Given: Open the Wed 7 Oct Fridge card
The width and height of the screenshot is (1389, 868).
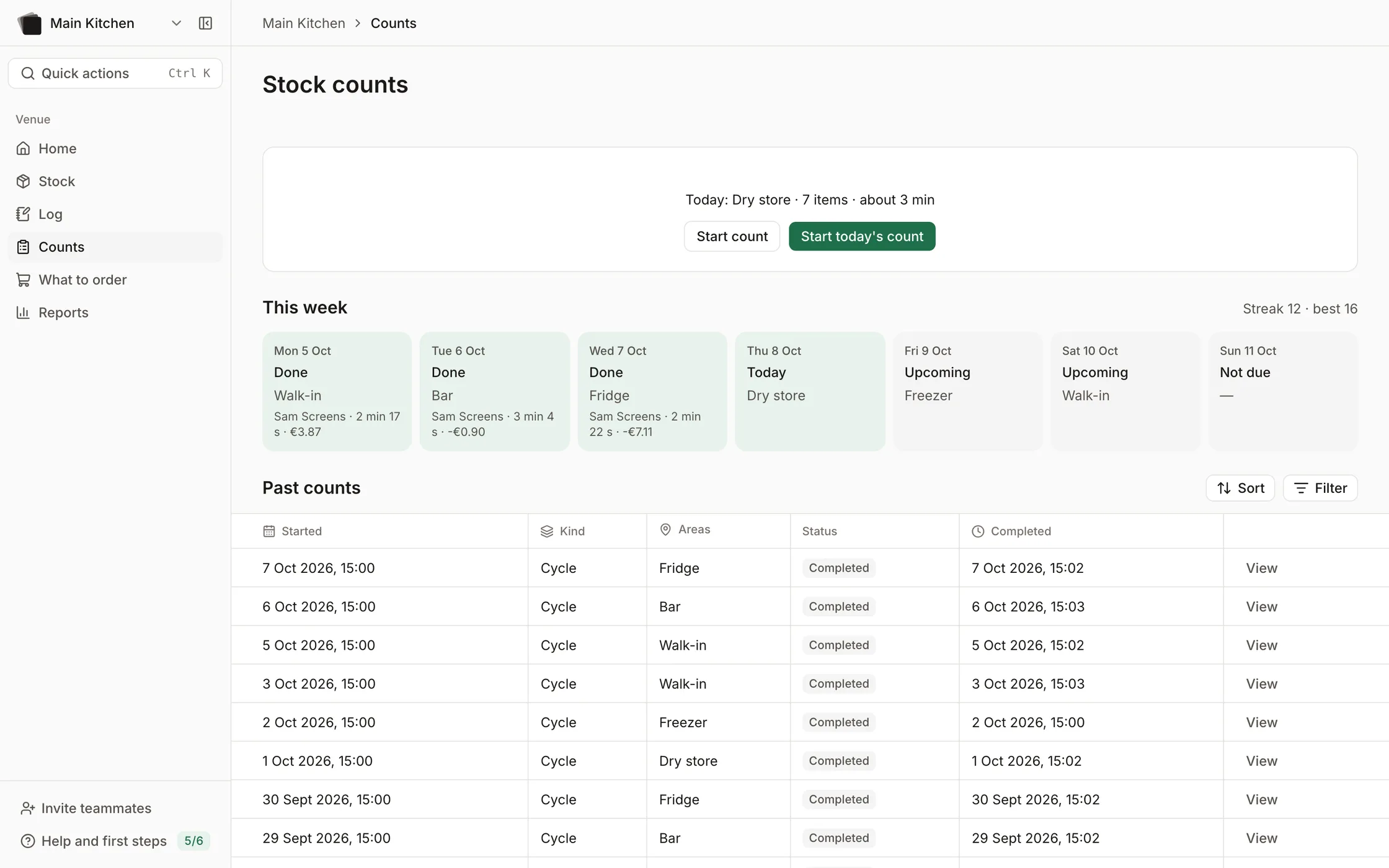Looking at the screenshot, I should pyautogui.click(x=652, y=391).
